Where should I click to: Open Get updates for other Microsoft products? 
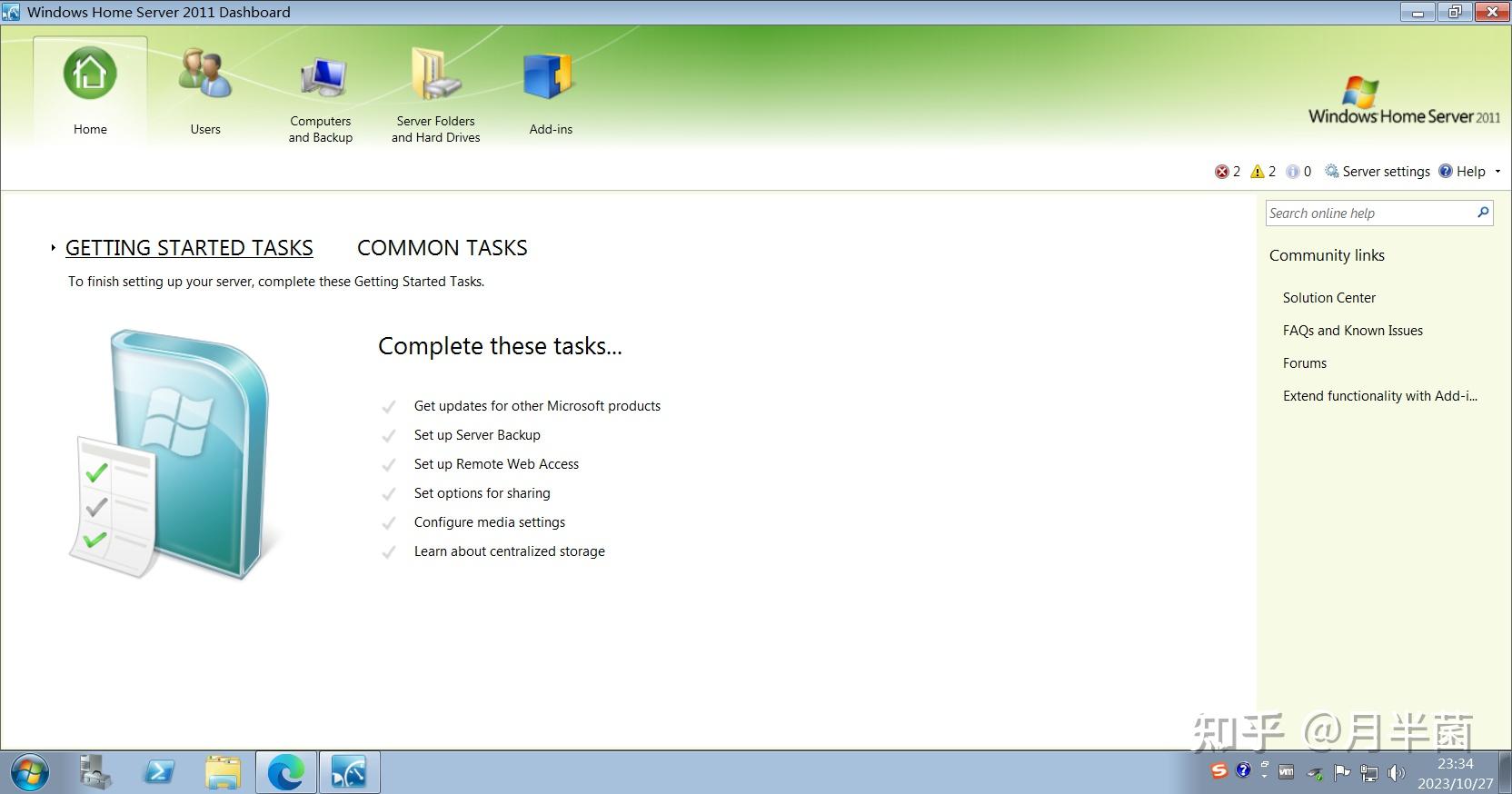pos(537,406)
